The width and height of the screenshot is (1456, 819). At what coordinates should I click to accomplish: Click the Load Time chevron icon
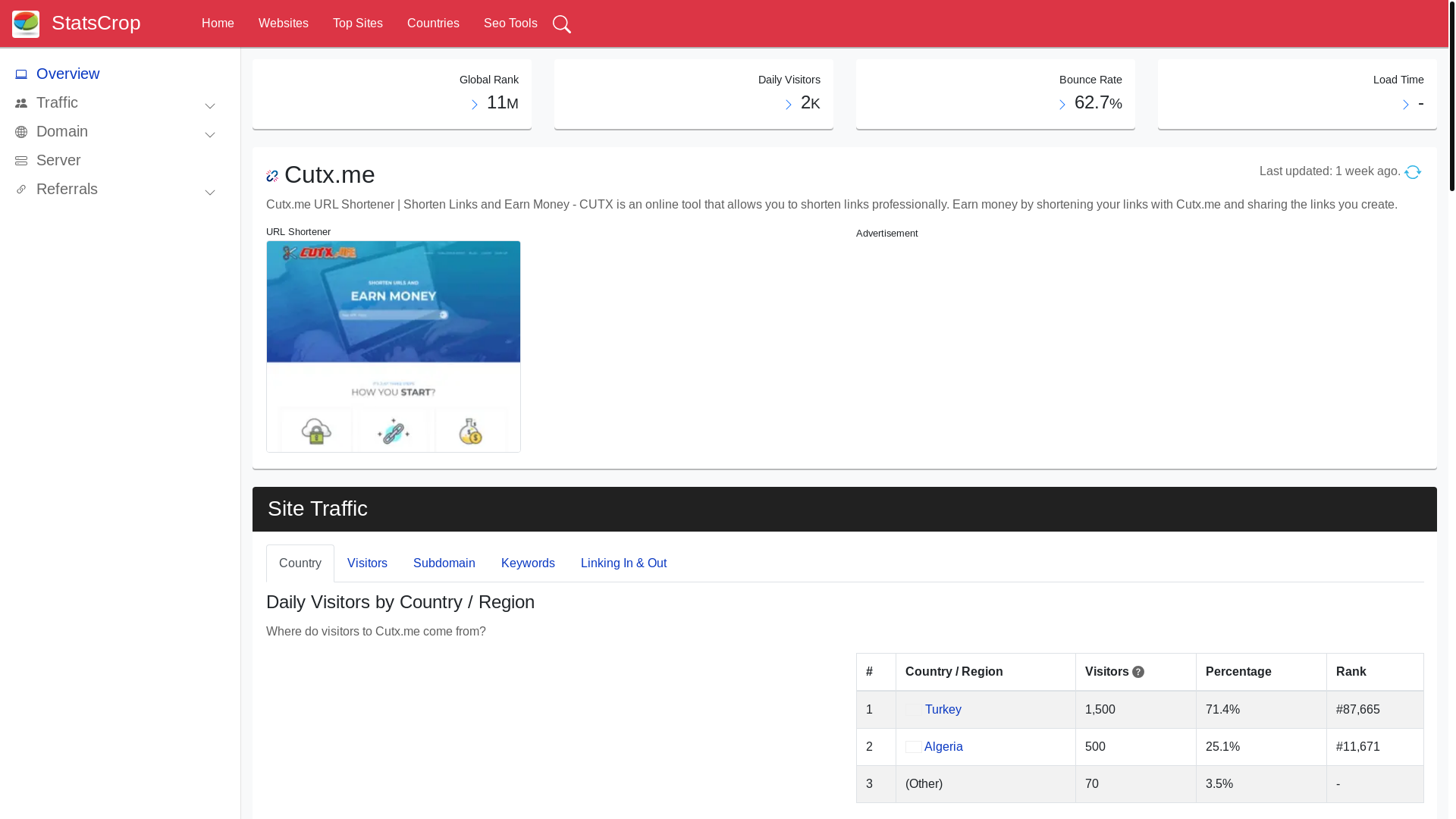click(1406, 105)
